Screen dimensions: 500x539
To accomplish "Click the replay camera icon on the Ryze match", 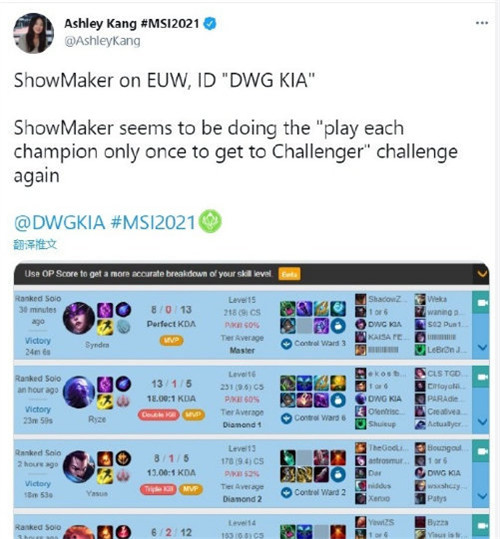I will 482,377.
